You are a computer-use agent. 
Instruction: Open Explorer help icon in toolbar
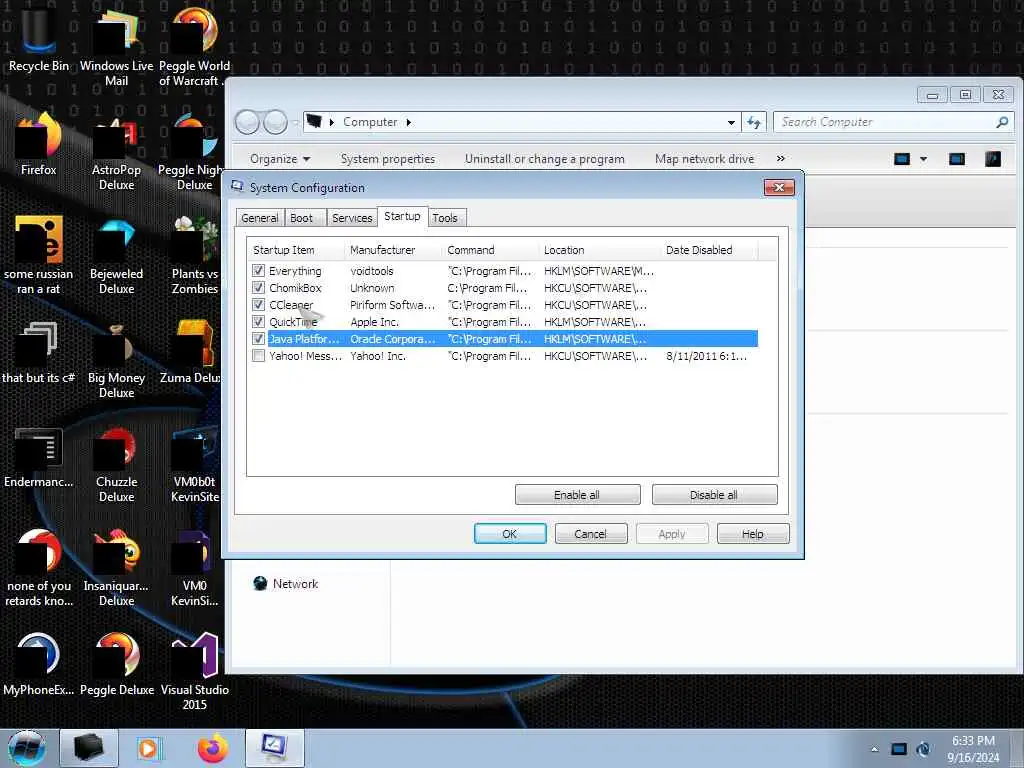(993, 159)
